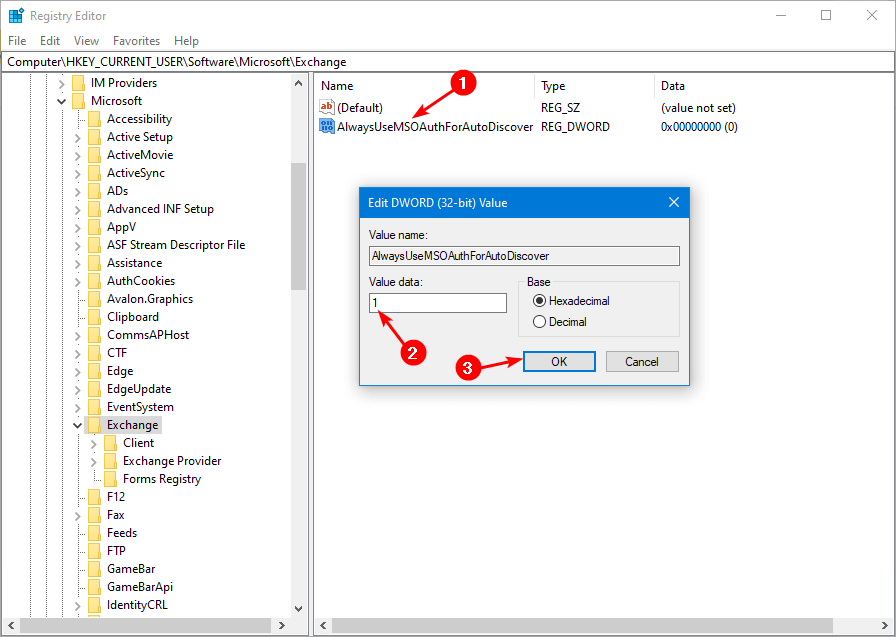This screenshot has width=896, height=637.
Task: Click the string value icon beside (Default)
Action: [x=327, y=107]
